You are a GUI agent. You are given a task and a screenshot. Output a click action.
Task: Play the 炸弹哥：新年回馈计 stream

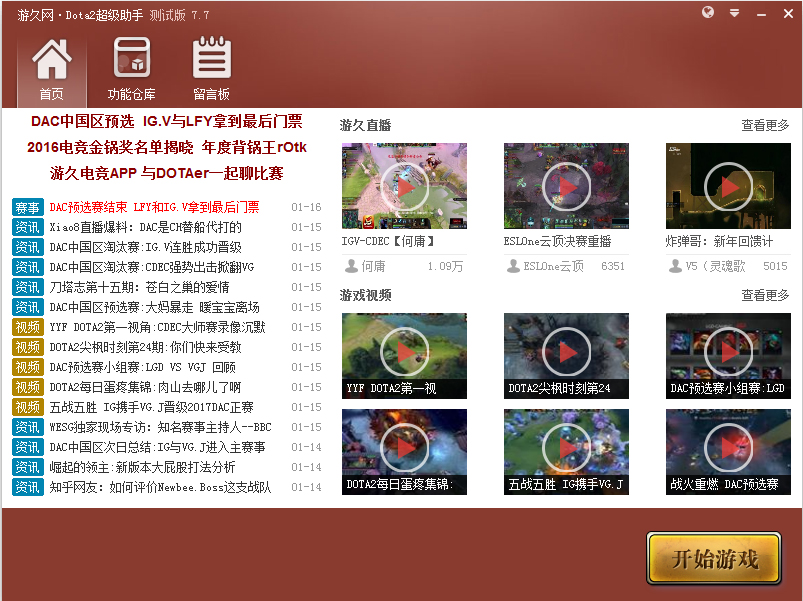point(728,186)
